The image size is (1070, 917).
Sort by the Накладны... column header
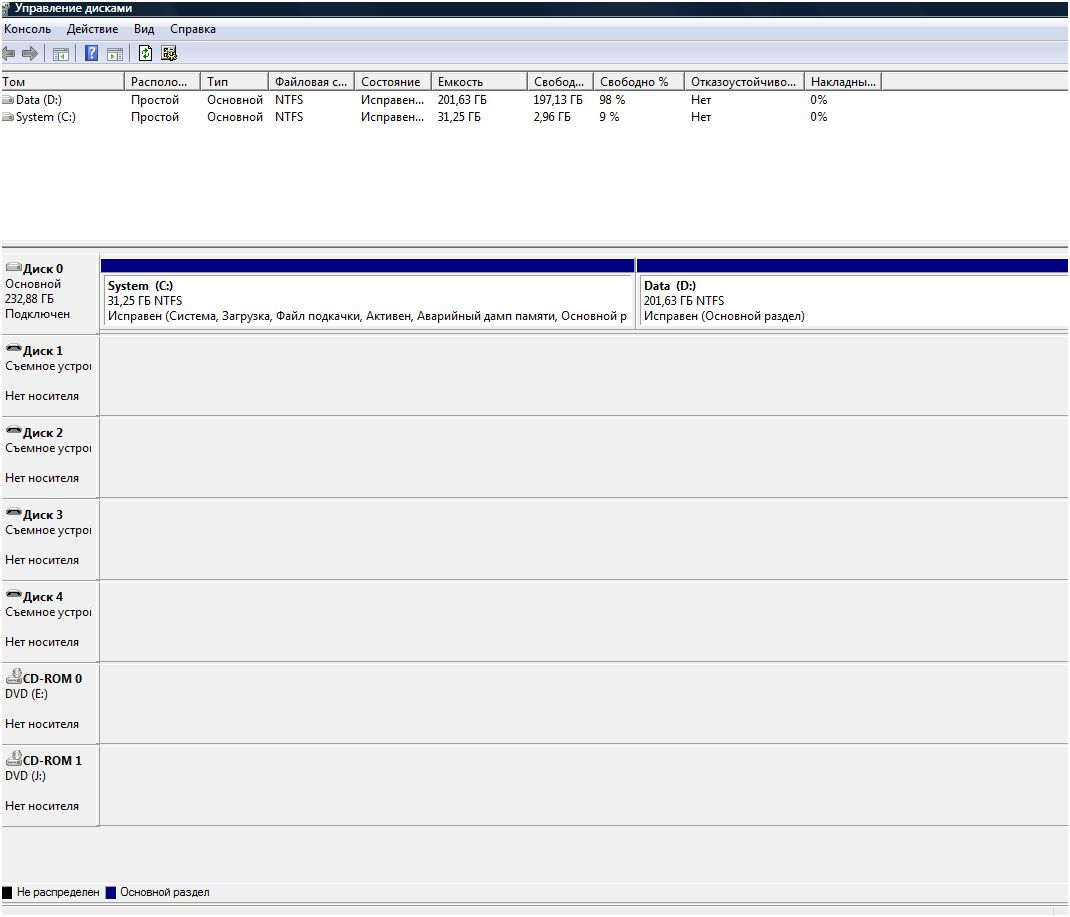(x=843, y=82)
